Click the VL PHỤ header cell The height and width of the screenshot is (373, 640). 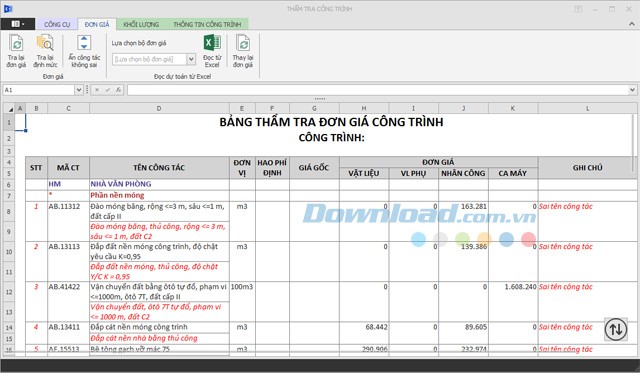(413, 173)
